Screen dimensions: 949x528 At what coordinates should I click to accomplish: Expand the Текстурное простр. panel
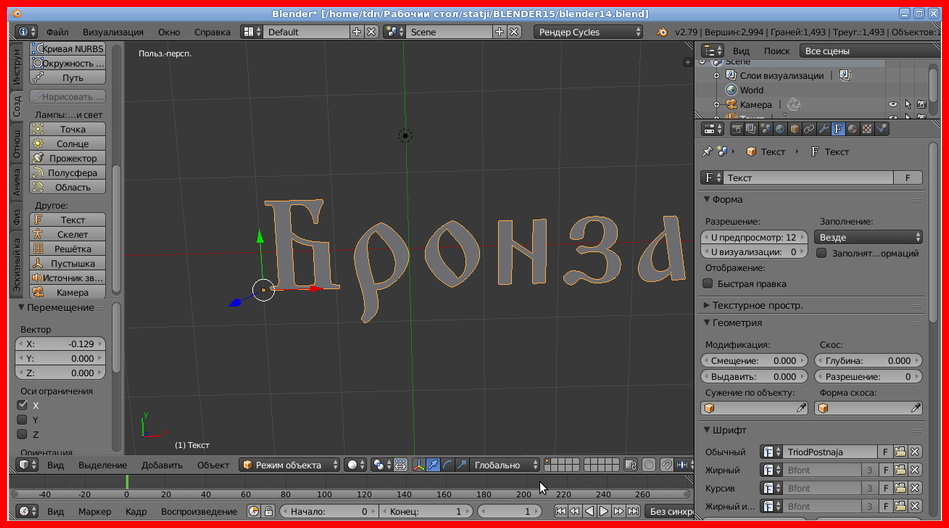(x=706, y=305)
